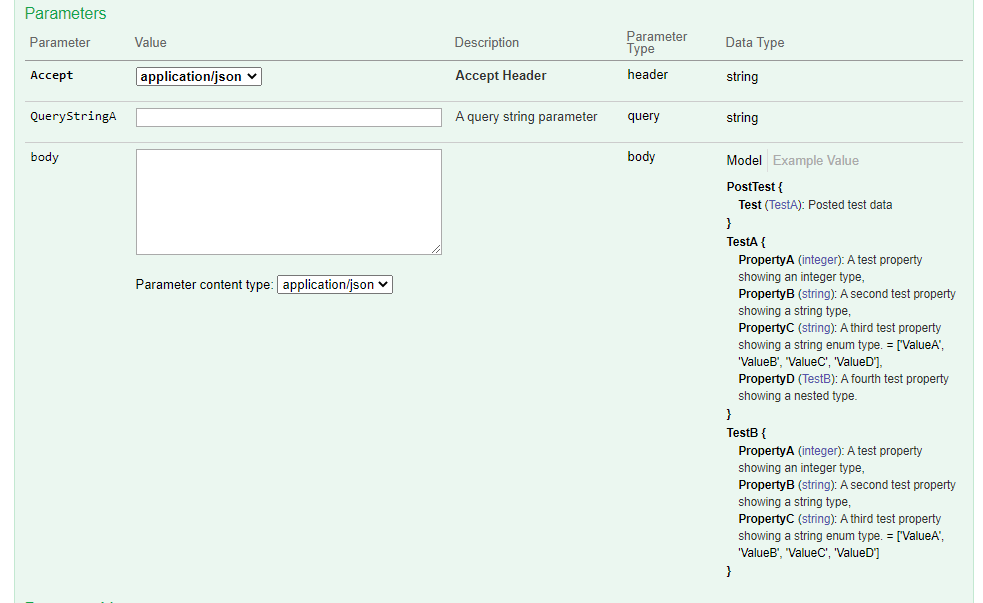
Task: Select the Model tab
Action: (x=744, y=160)
